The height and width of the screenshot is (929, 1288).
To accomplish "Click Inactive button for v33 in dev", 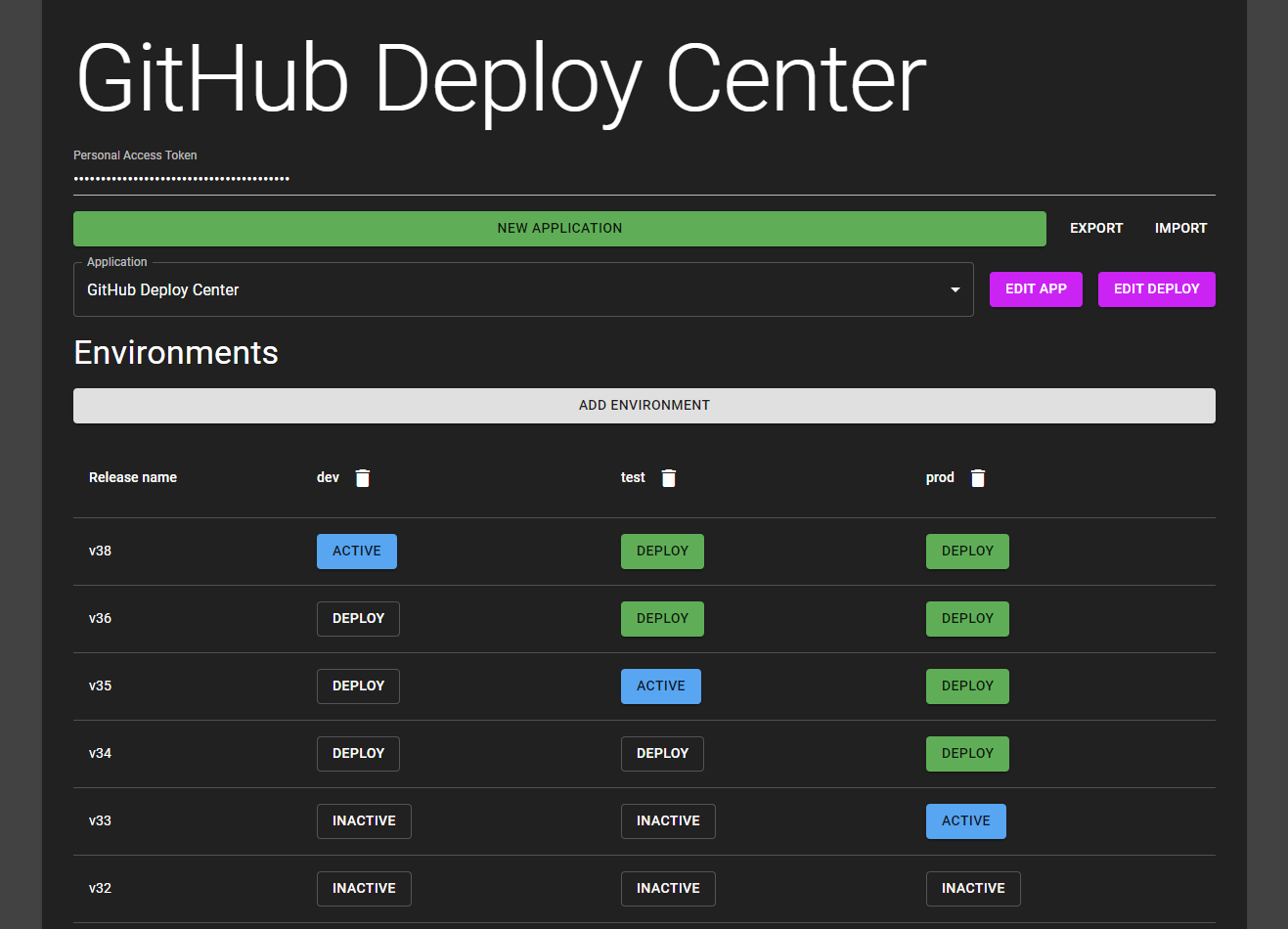I will [364, 821].
